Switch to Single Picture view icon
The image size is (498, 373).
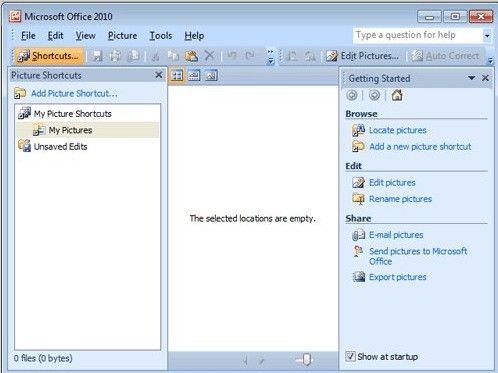click(x=211, y=76)
